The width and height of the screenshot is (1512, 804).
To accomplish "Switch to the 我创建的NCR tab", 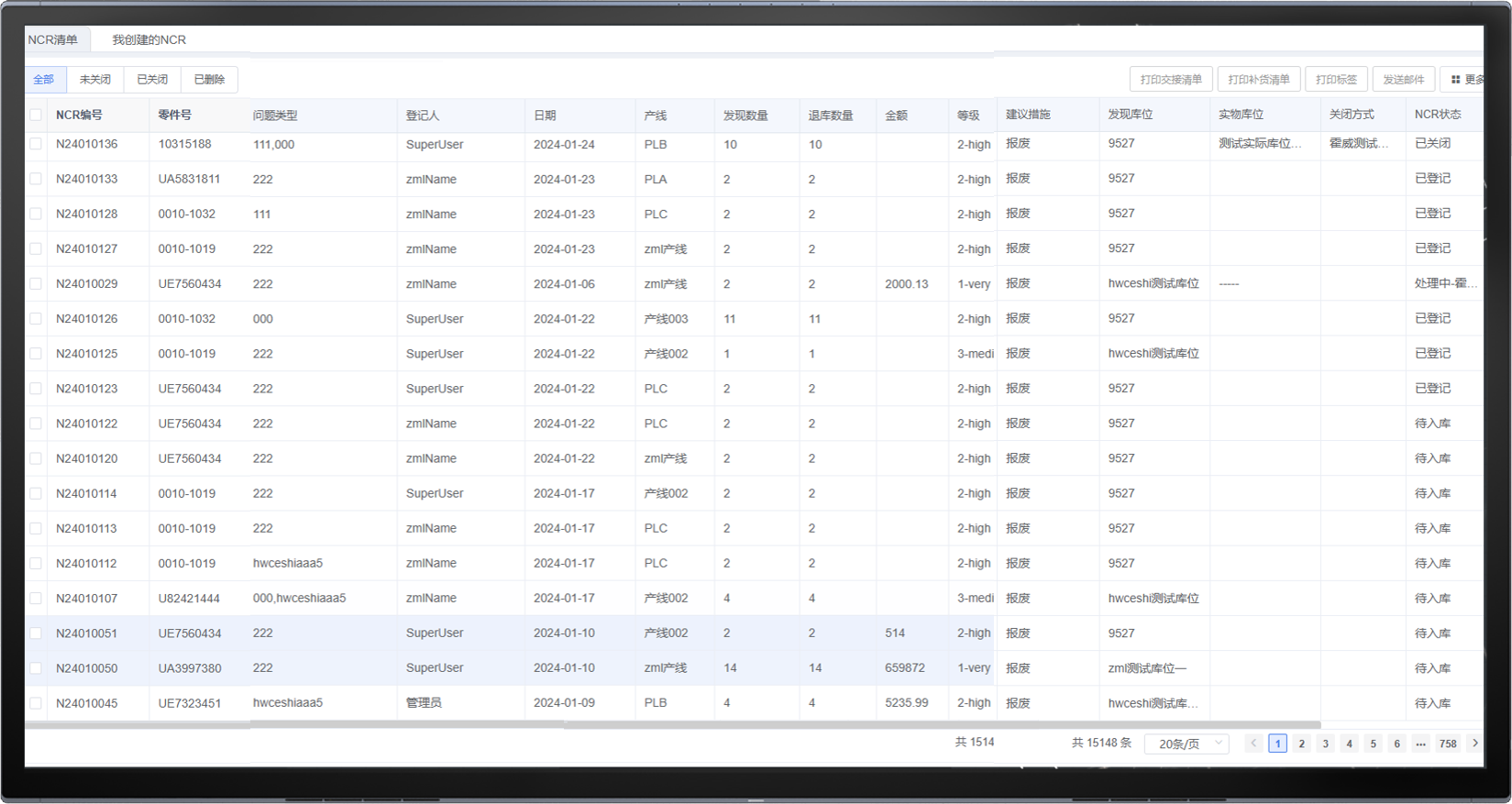I will coord(149,40).
